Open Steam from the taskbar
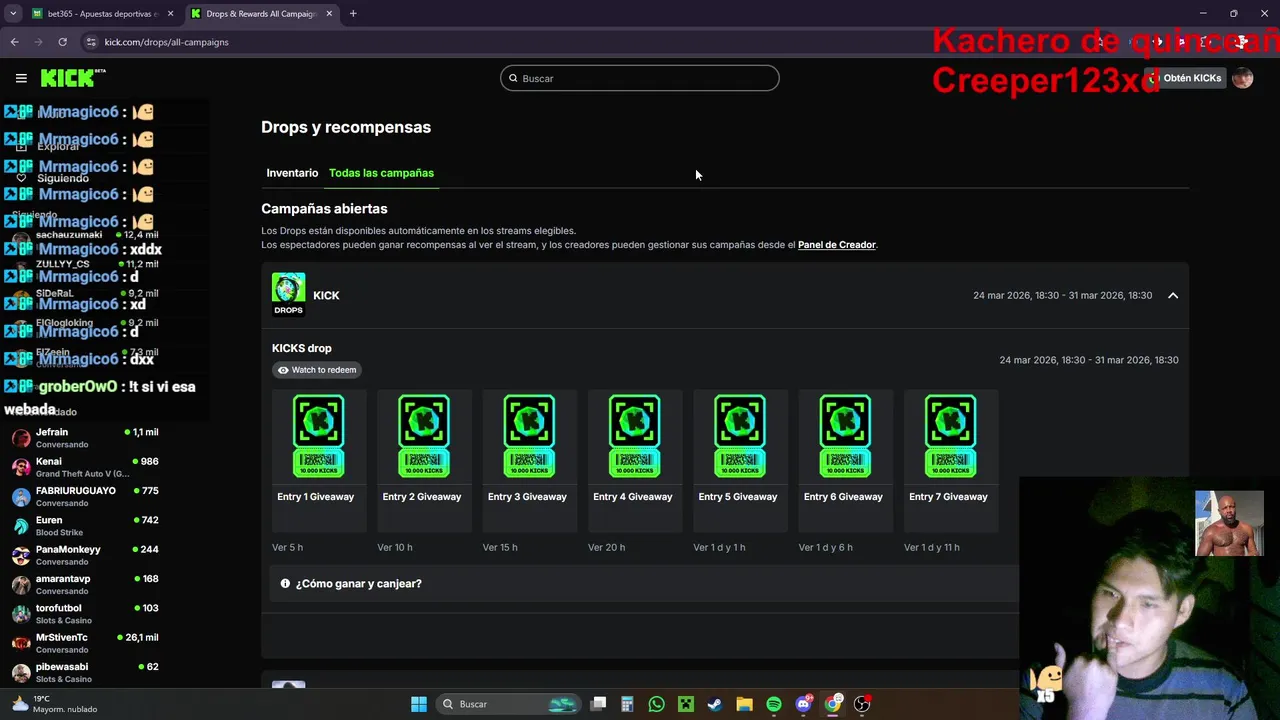The image size is (1280, 720). pos(715,704)
